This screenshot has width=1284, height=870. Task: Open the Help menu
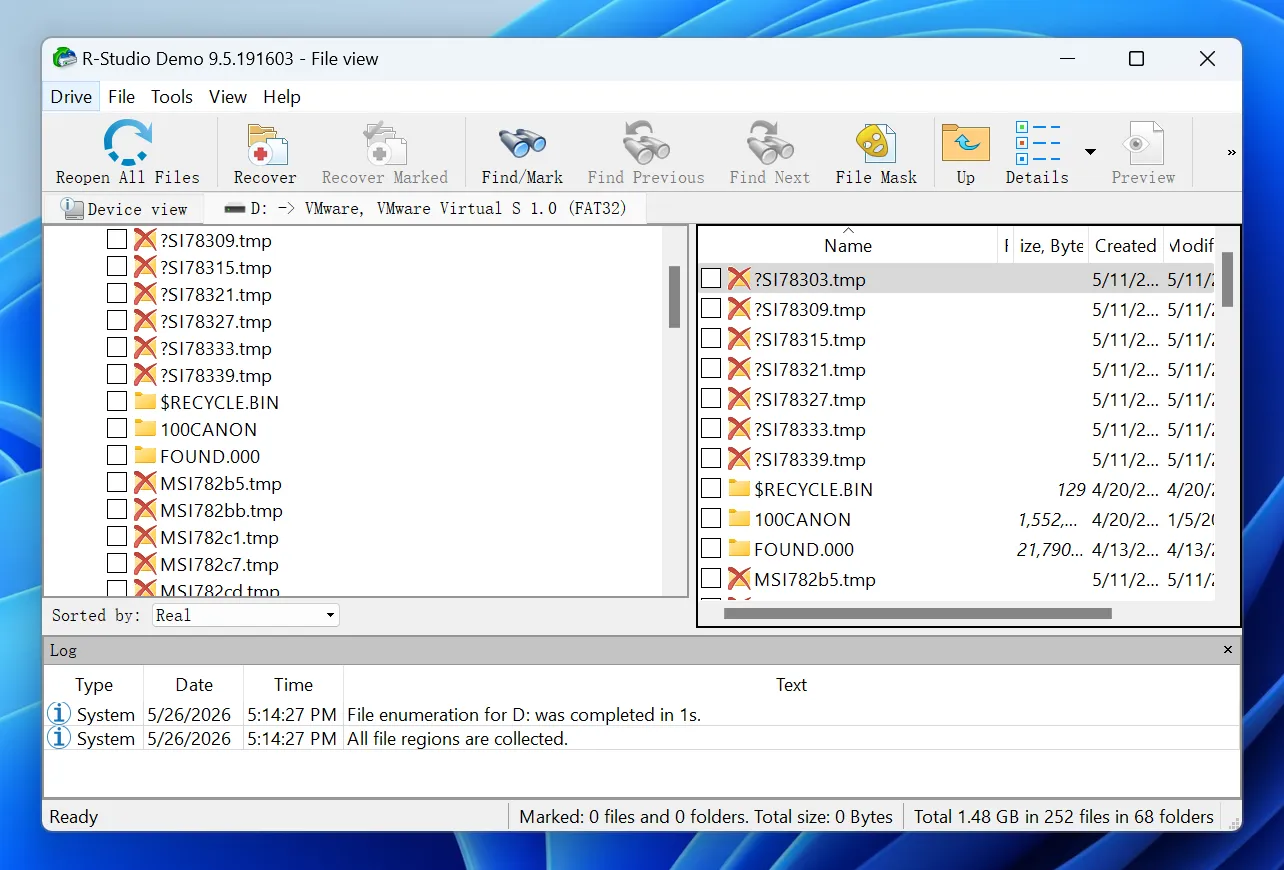[282, 97]
